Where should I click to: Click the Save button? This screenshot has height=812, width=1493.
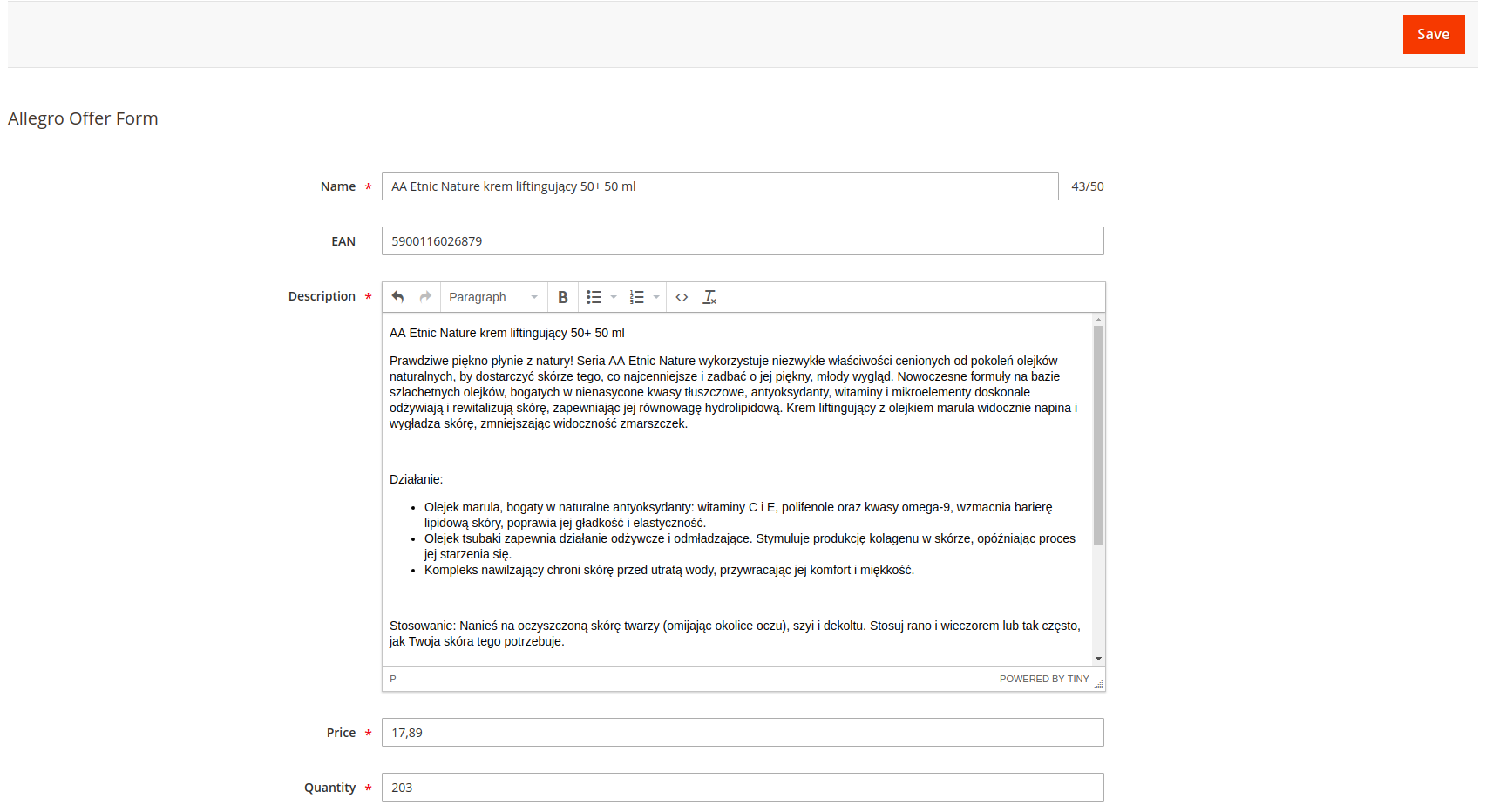click(x=1433, y=34)
